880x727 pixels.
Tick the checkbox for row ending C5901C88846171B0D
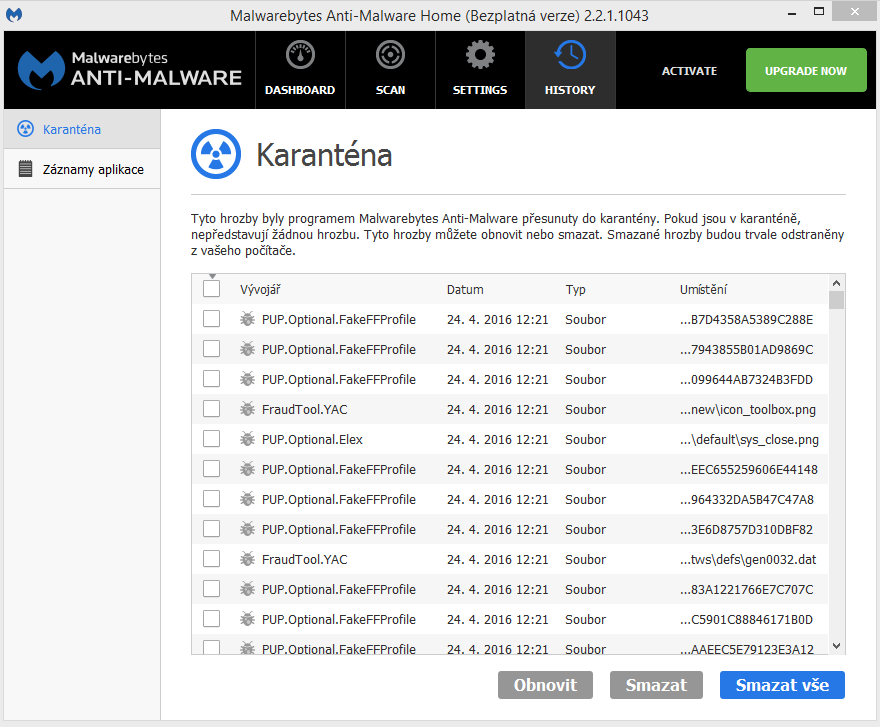click(x=212, y=619)
